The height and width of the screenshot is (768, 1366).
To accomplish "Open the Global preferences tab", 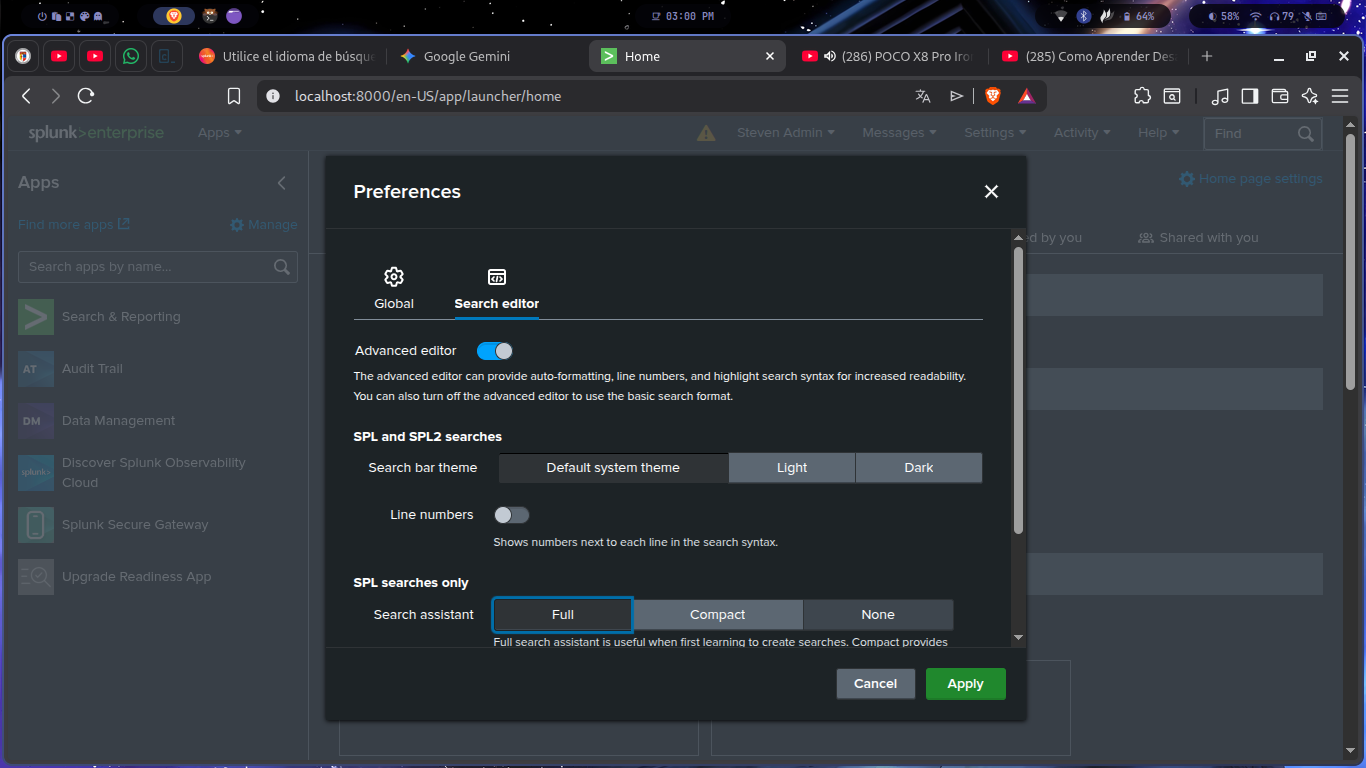I will point(394,288).
